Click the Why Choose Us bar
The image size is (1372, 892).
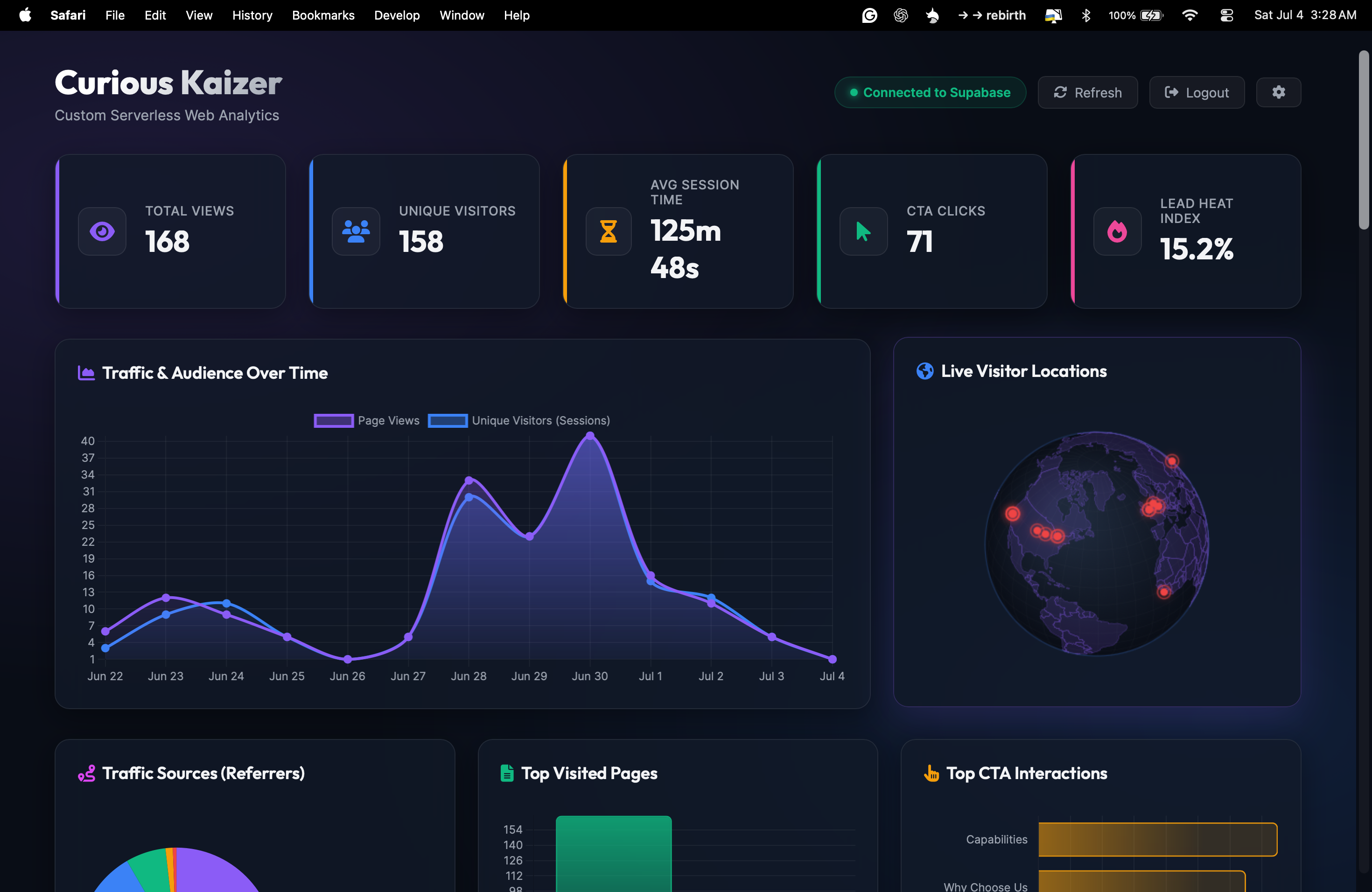pyautogui.click(x=1141, y=882)
